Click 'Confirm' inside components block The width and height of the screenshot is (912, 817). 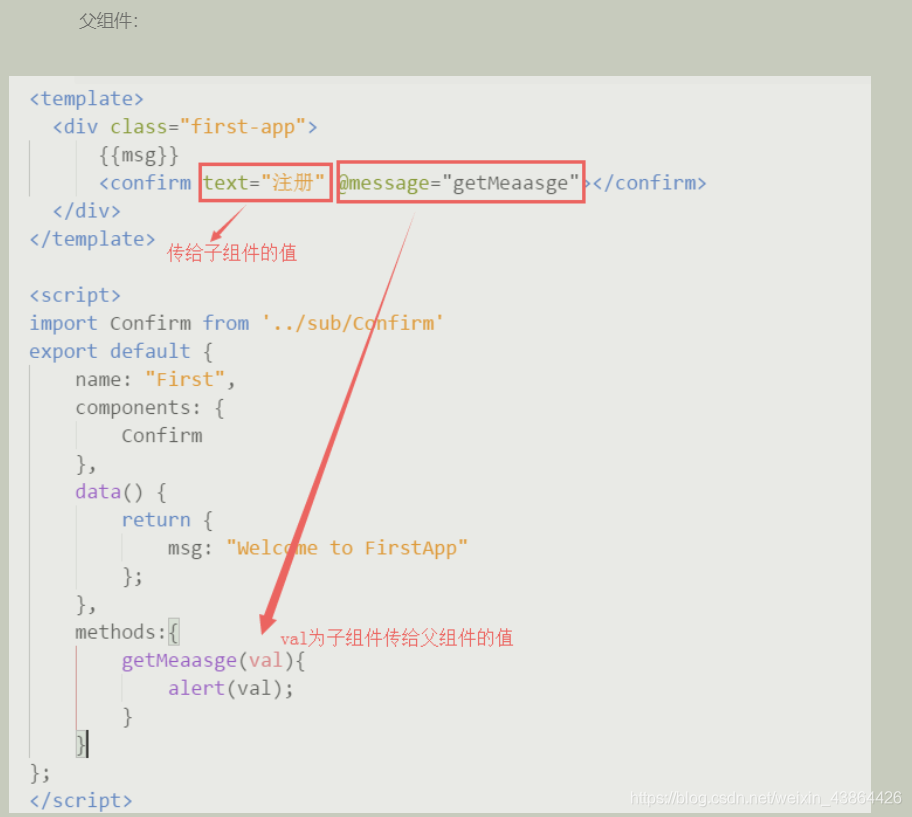162,436
